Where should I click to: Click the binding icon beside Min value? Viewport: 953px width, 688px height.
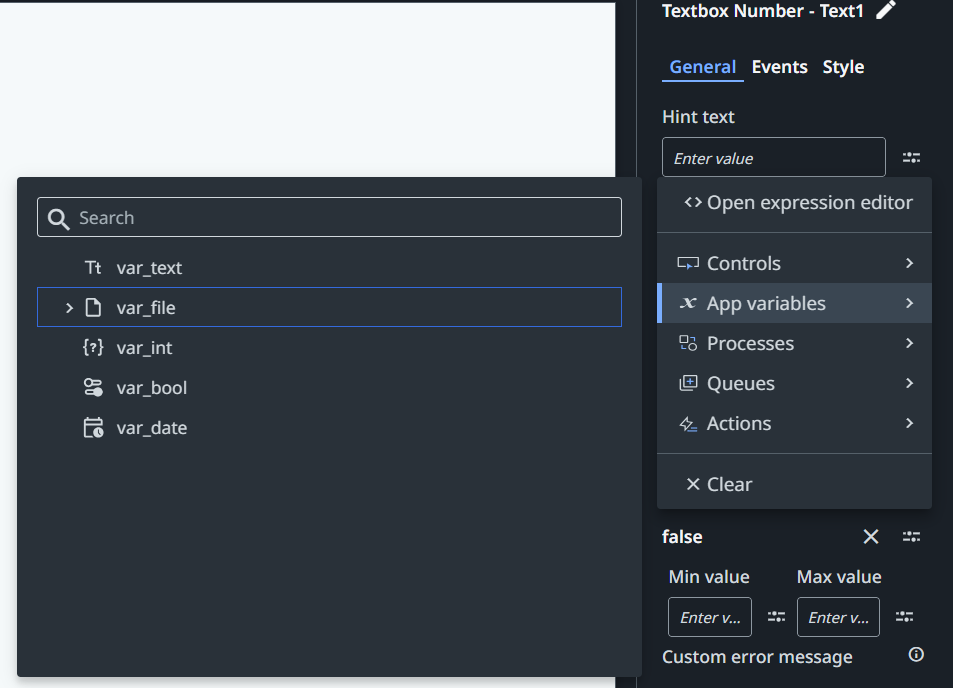(x=776, y=617)
